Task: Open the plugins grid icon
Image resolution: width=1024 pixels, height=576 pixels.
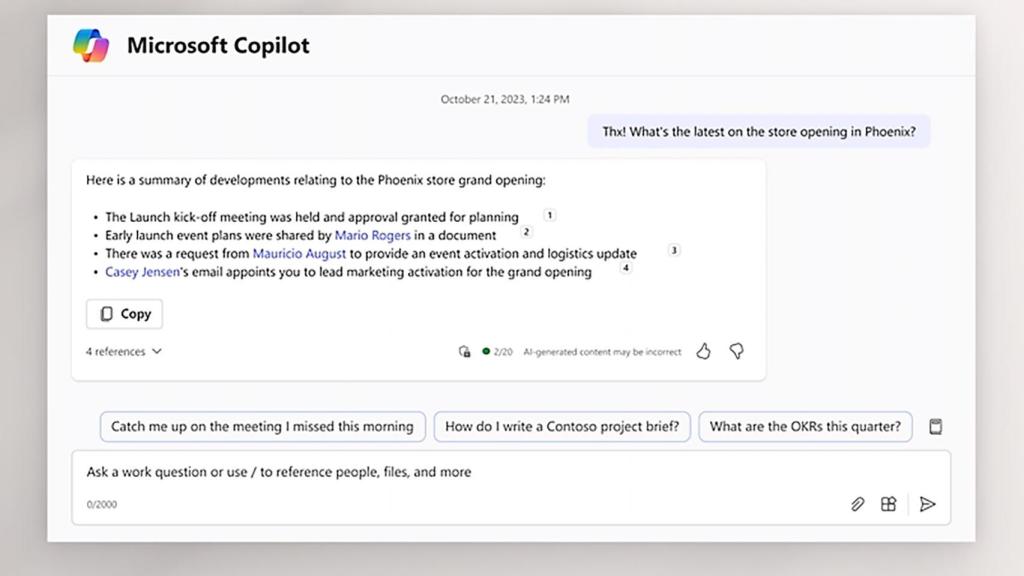Action: pos(888,504)
